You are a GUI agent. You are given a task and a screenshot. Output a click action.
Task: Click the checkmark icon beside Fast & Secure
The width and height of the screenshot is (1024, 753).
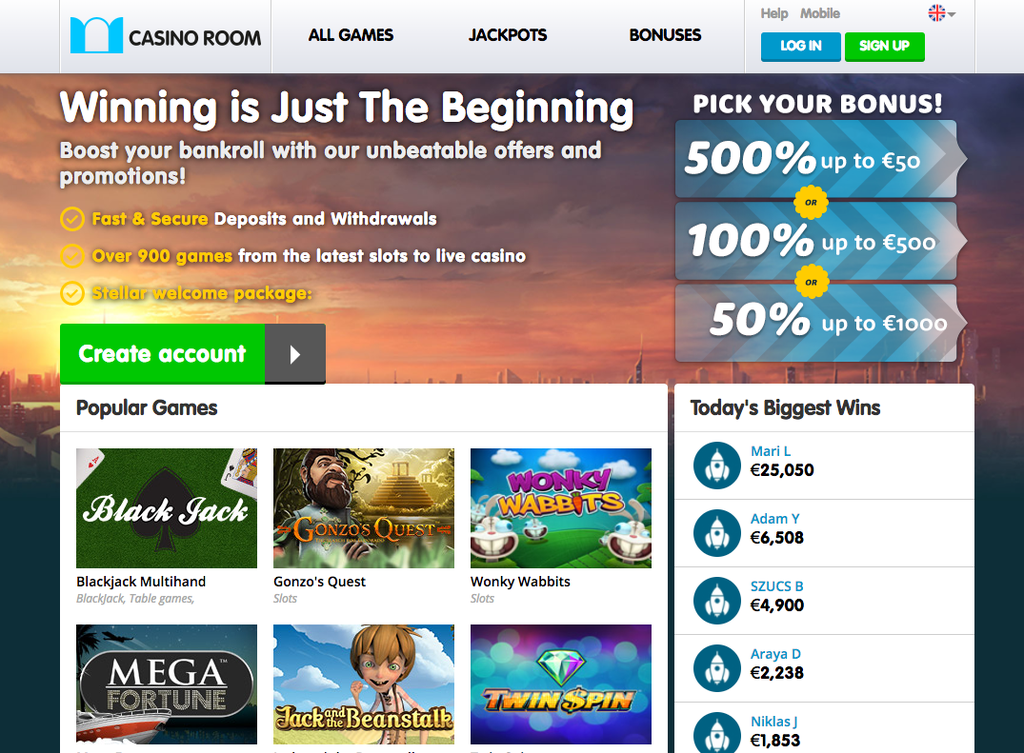pyautogui.click(x=72, y=219)
